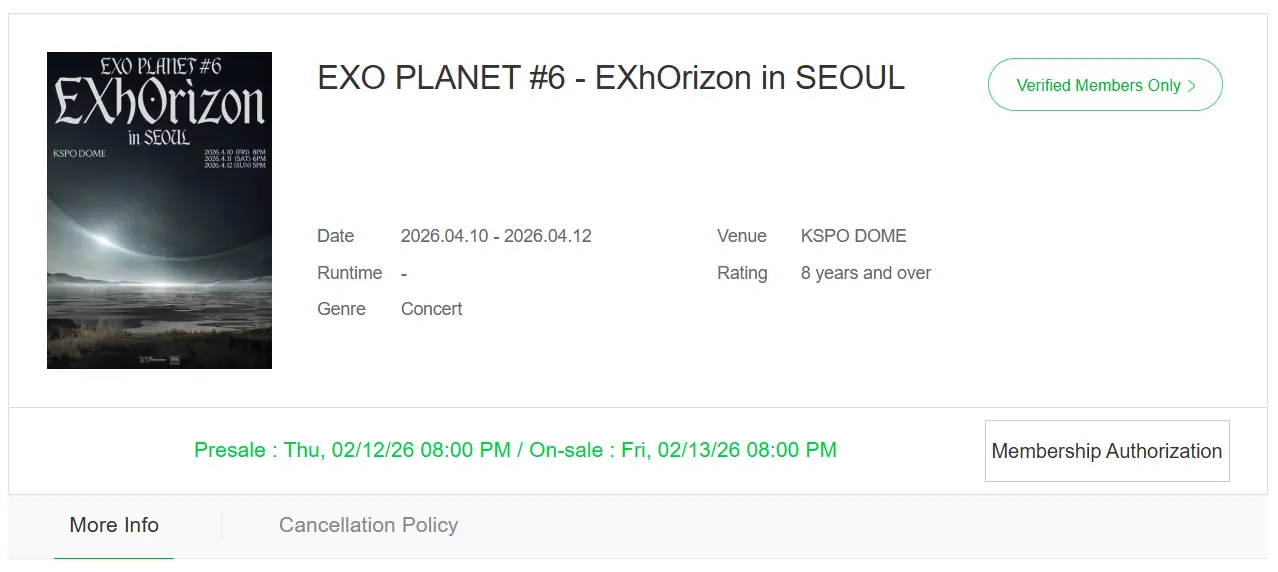Click the 8 years and over rating
This screenshot has height=572, width=1278.
865,273
